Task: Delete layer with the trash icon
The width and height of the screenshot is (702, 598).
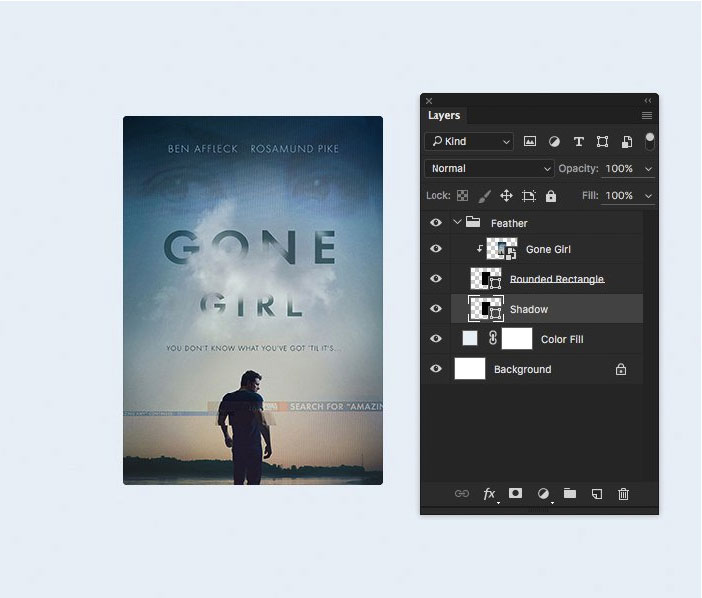Action: (623, 494)
